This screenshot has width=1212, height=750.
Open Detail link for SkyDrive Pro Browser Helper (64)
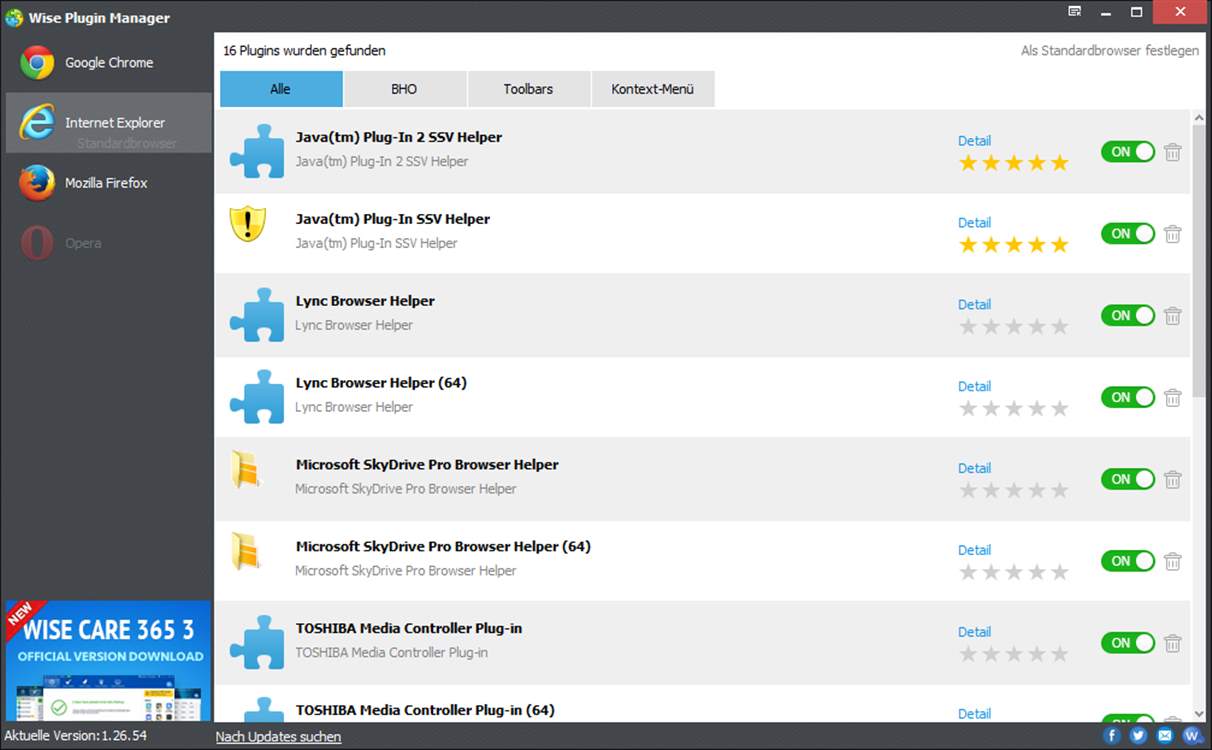click(974, 551)
